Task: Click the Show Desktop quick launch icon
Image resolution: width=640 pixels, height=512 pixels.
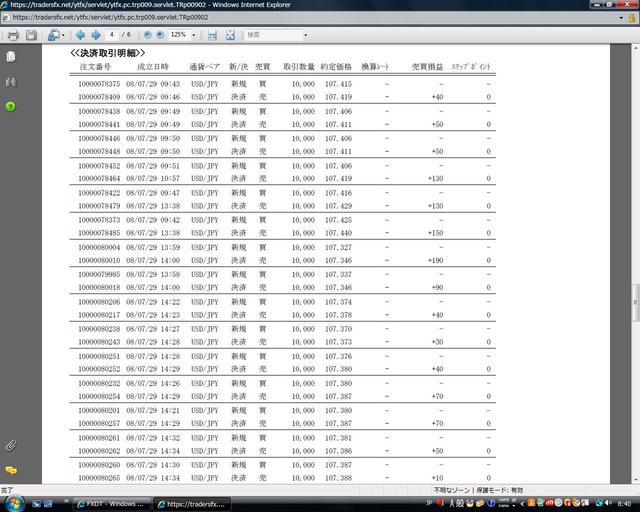Action: click(36, 504)
